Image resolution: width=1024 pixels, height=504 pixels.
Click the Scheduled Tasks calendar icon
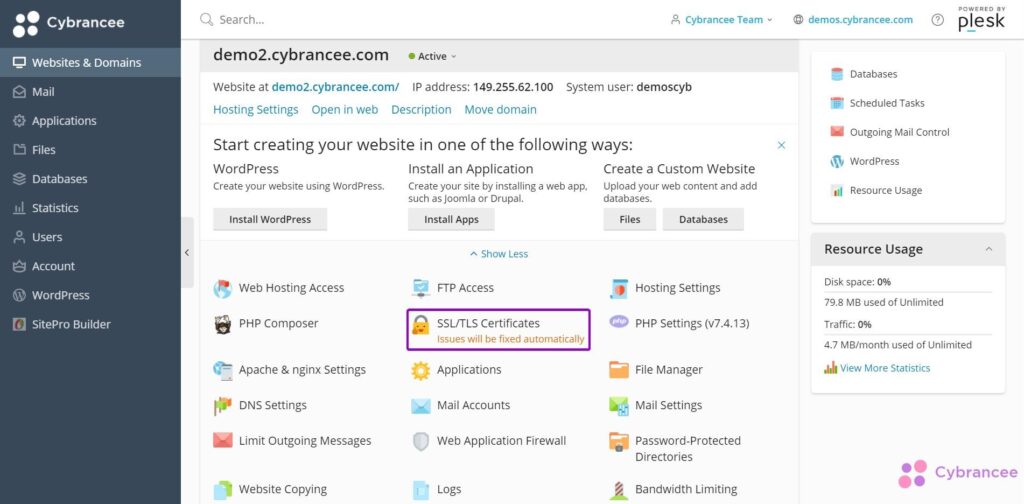[x=837, y=103]
